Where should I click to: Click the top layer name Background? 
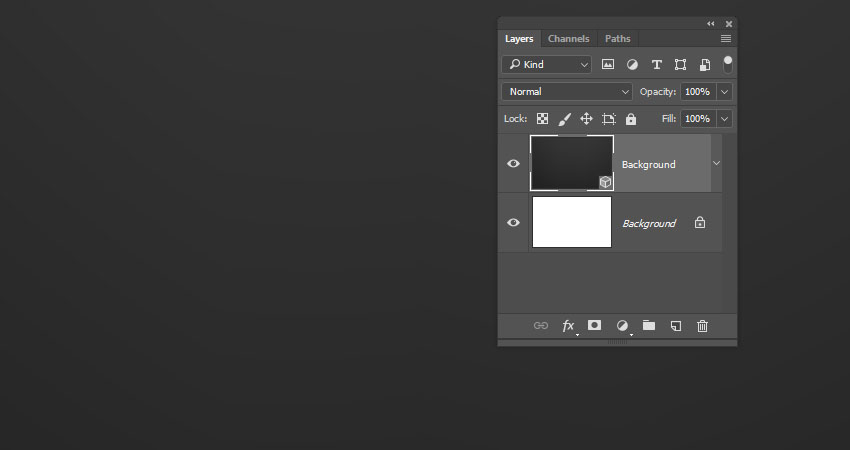coord(648,164)
